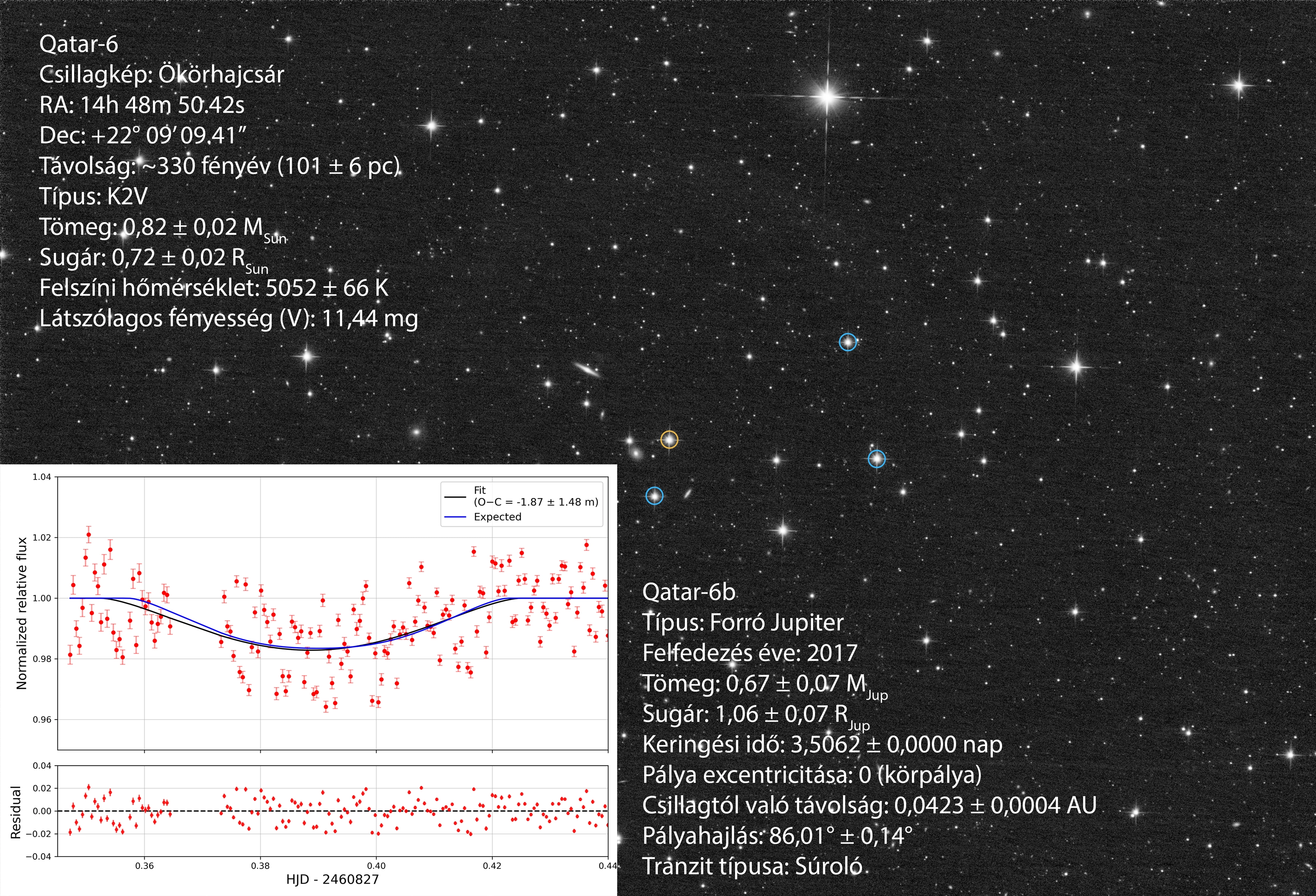Viewport: 1316px width, 896px height.
Task: Click the black Fit line sample in legend
Action: click(455, 497)
